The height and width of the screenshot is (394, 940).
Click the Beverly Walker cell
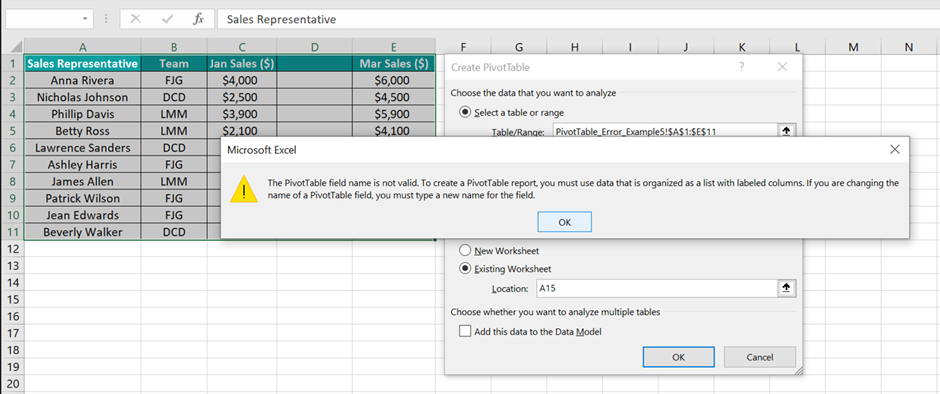pyautogui.click(x=83, y=231)
